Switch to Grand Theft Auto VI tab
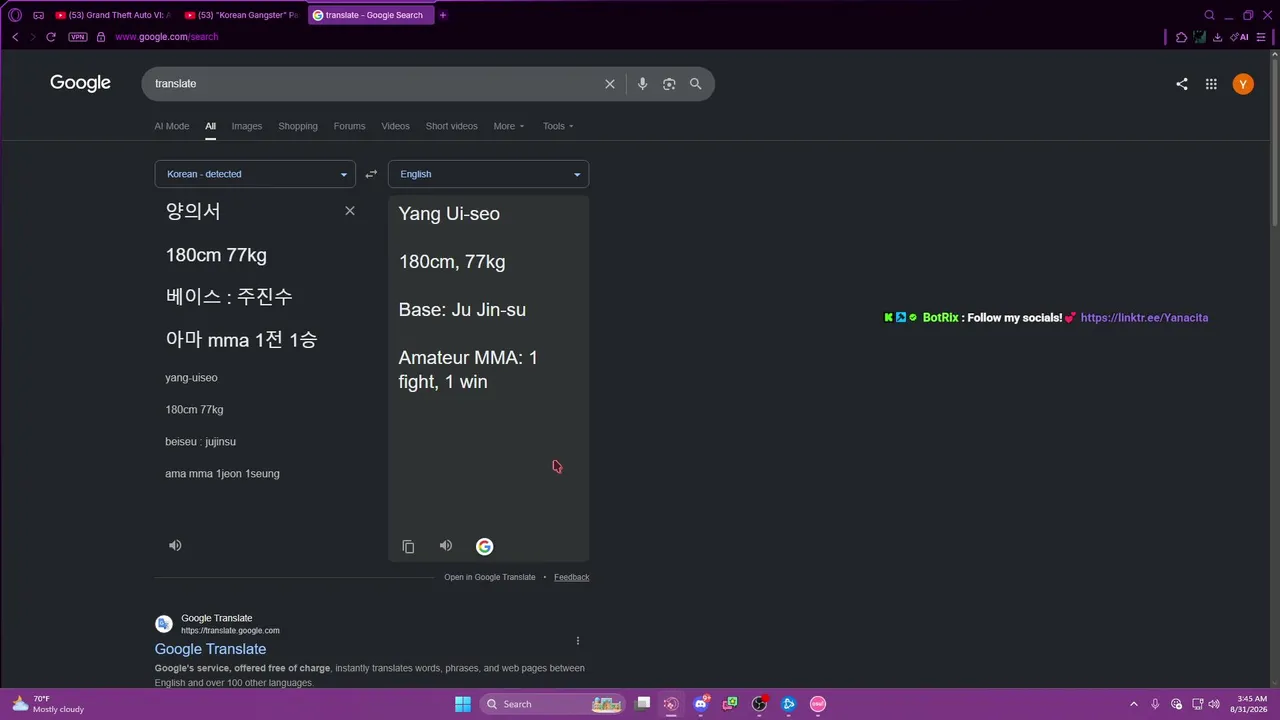The image size is (1280, 720). pyautogui.click(x=113, y=15)
